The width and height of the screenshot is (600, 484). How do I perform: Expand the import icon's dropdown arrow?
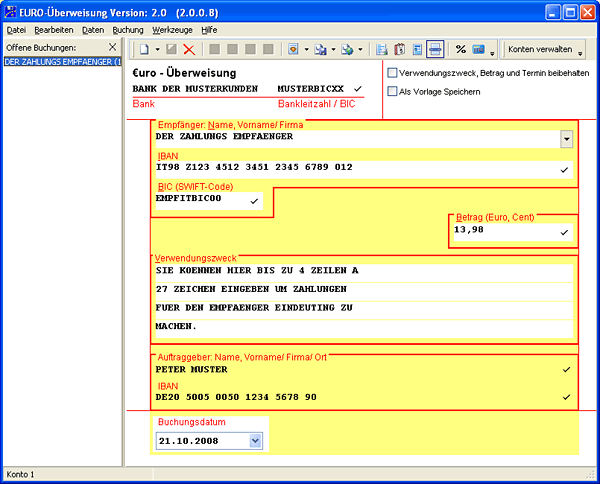click(x=333, y=49)
